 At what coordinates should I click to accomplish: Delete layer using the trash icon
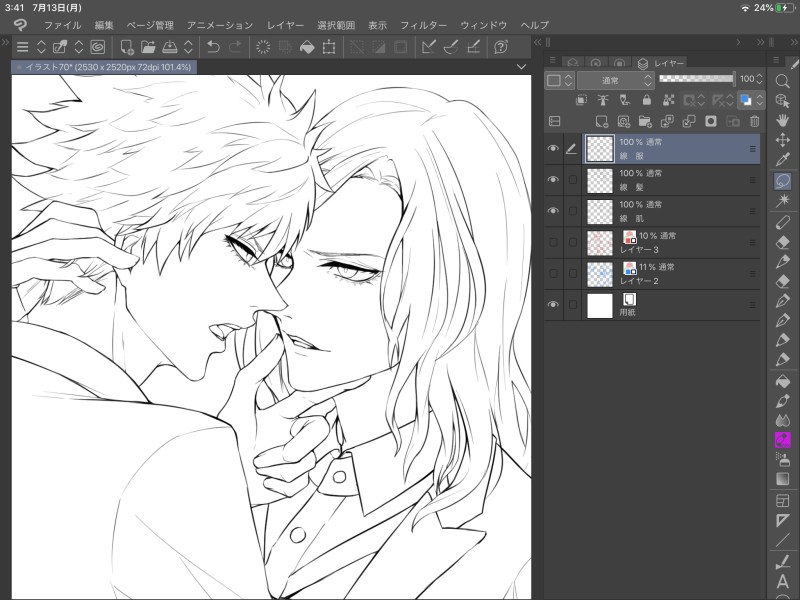tap(754, 121)
